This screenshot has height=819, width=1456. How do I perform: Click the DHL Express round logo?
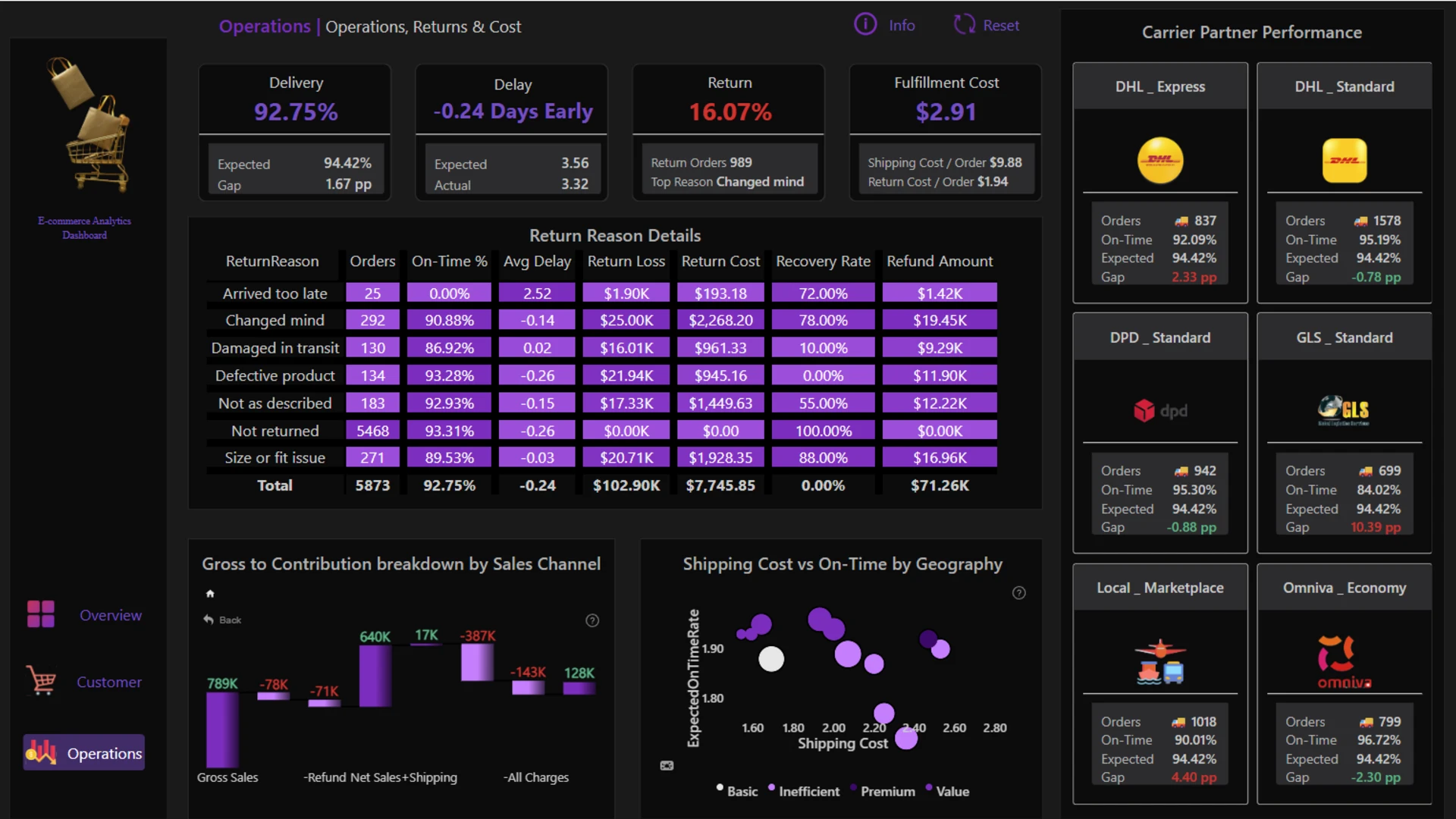(x=1160, y=160)
